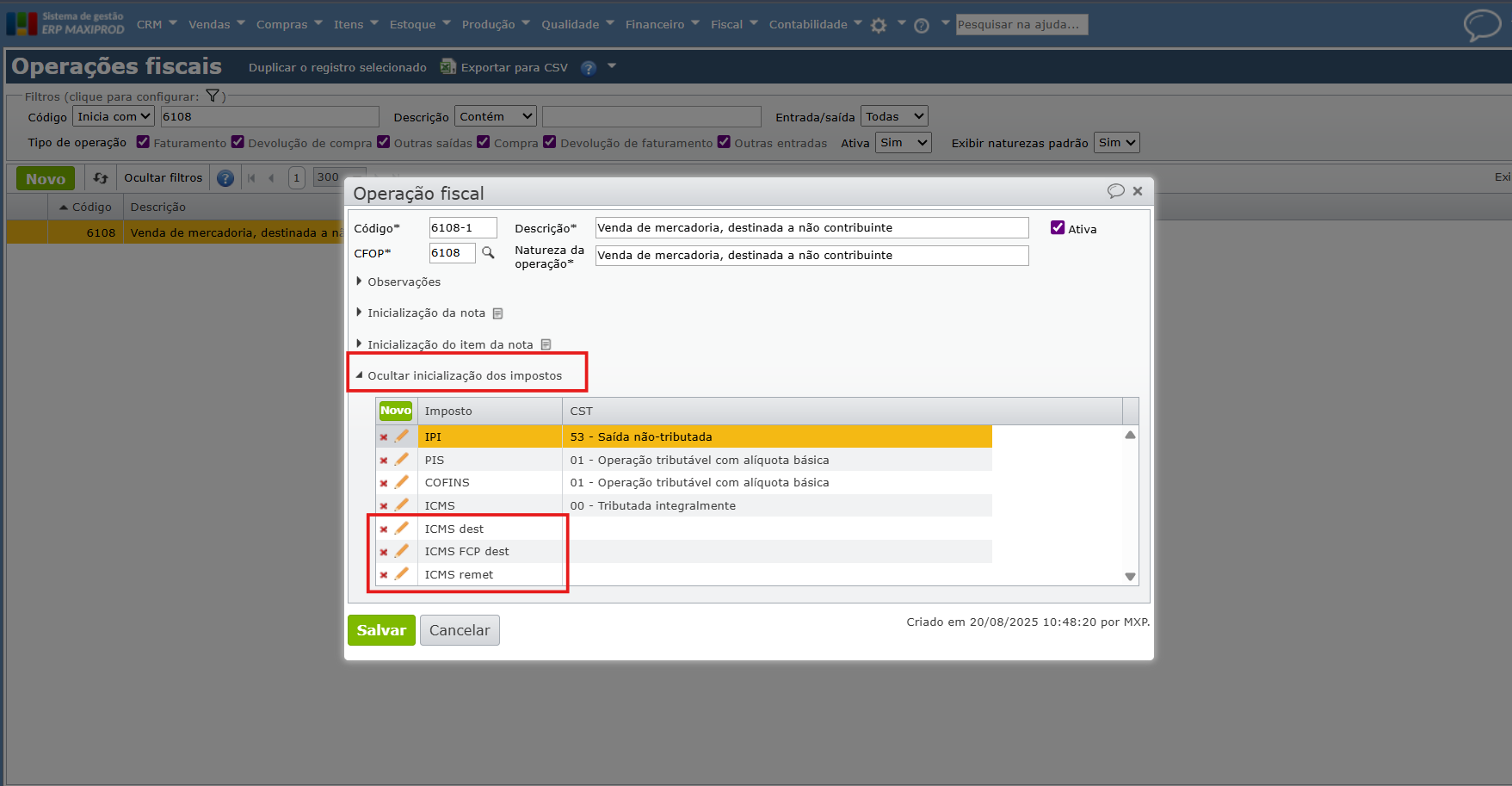This screenshot has width=1512, height=786.
Task: Toggle the Outras saídas checkbox
Action: pyautogui.click(x=384, y=142)
